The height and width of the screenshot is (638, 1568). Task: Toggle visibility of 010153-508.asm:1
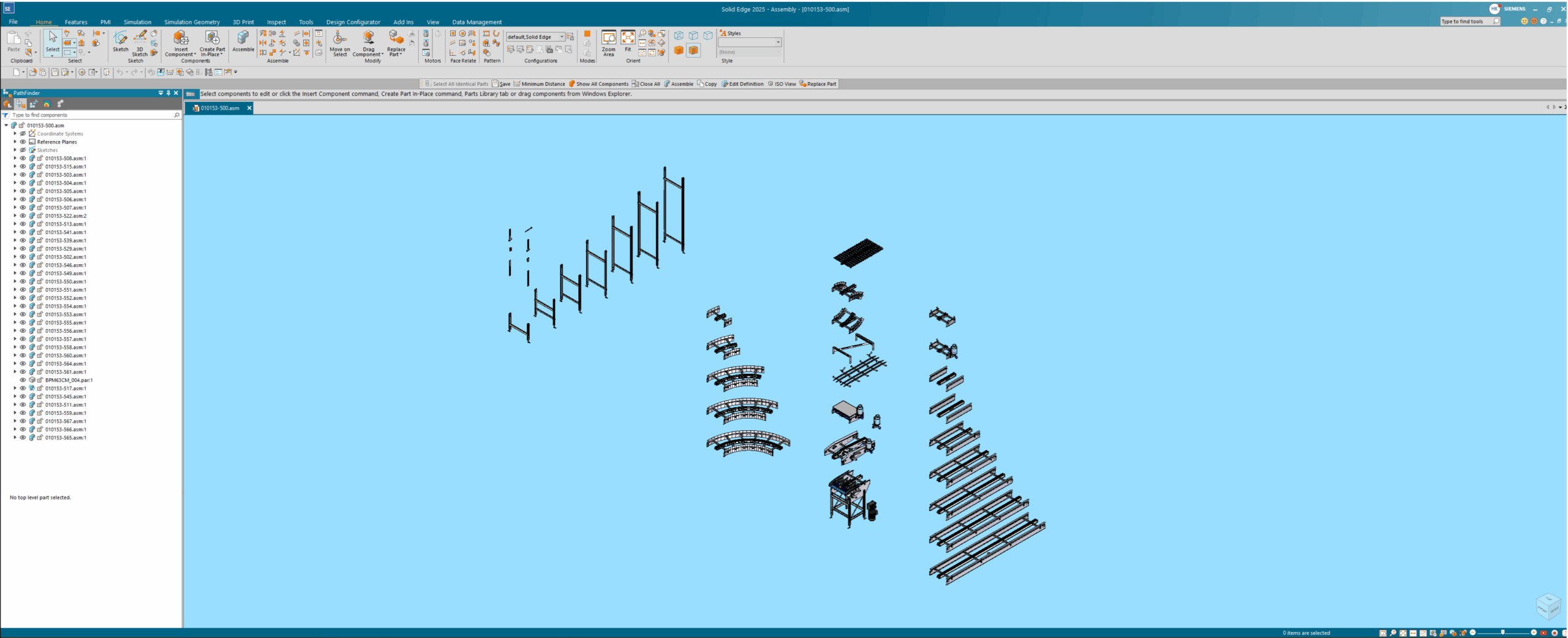(23, 158)
